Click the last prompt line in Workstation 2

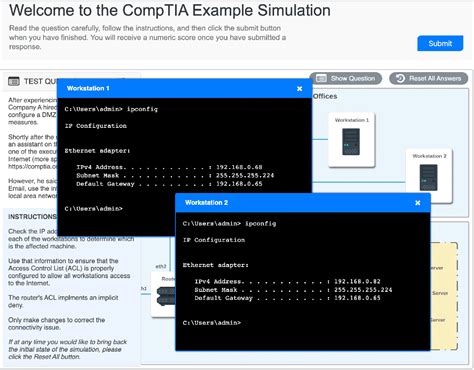[212, 323]
